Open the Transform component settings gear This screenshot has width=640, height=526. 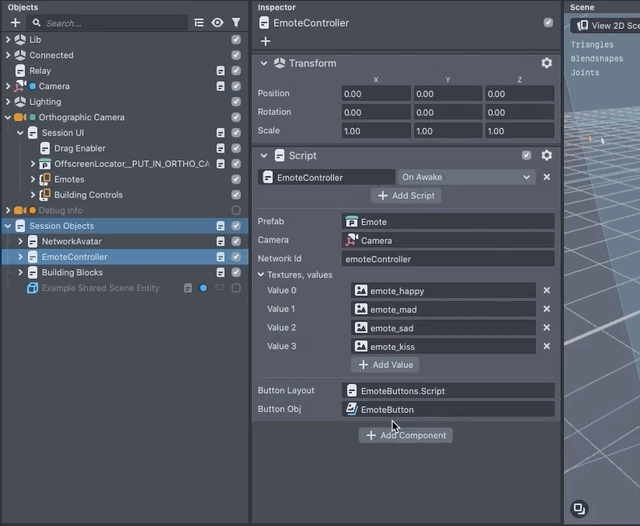(x=546, y=63)
